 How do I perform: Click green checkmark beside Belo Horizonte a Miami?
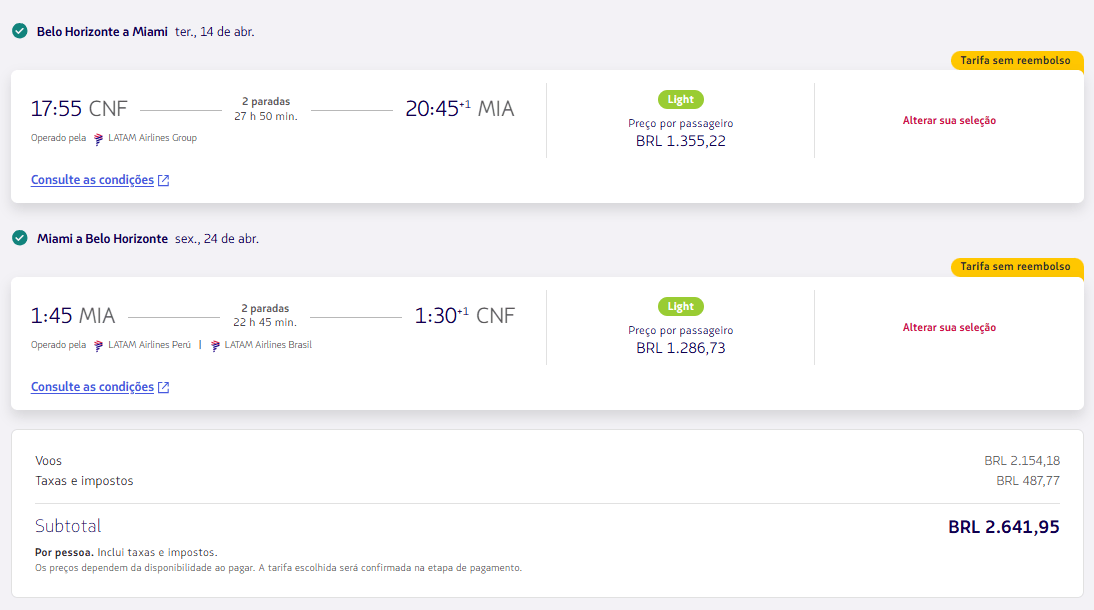pos(19,31)
